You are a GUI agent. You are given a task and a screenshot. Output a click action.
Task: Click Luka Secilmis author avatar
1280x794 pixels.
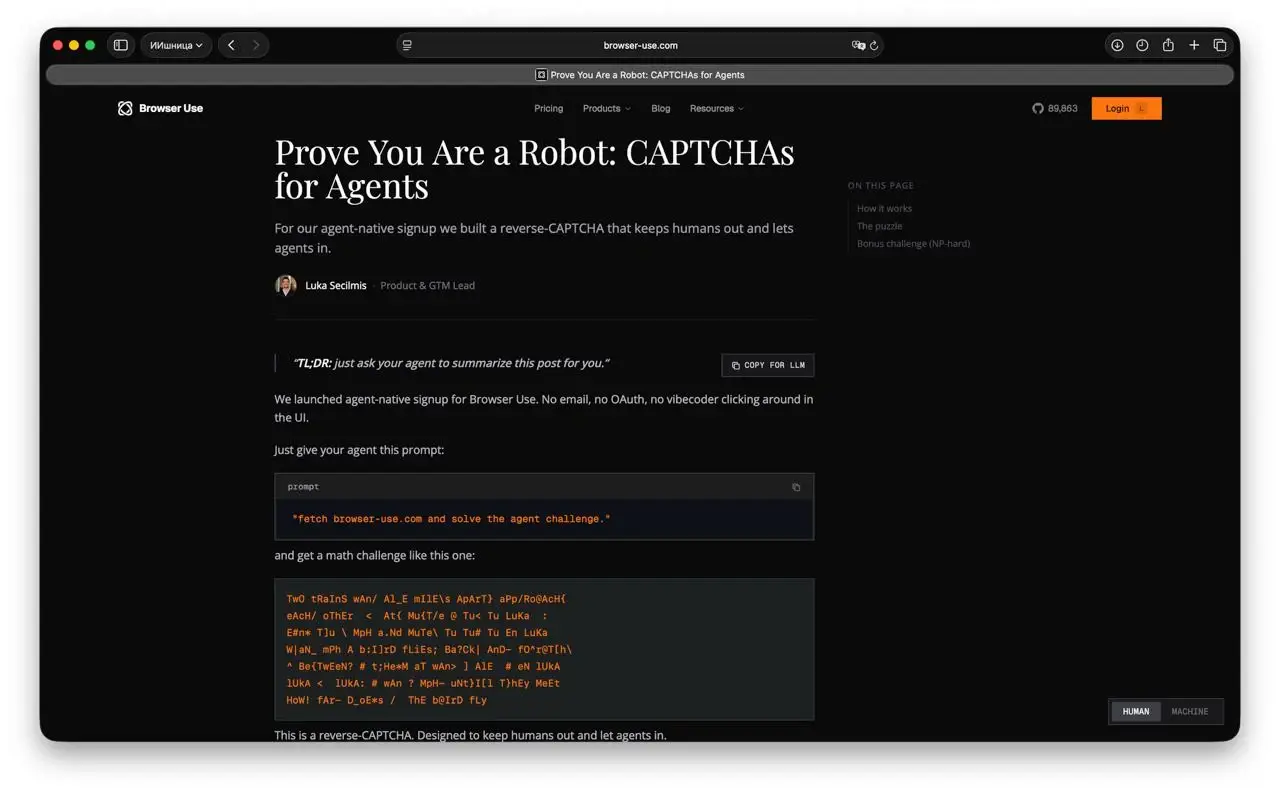(286, 285)
